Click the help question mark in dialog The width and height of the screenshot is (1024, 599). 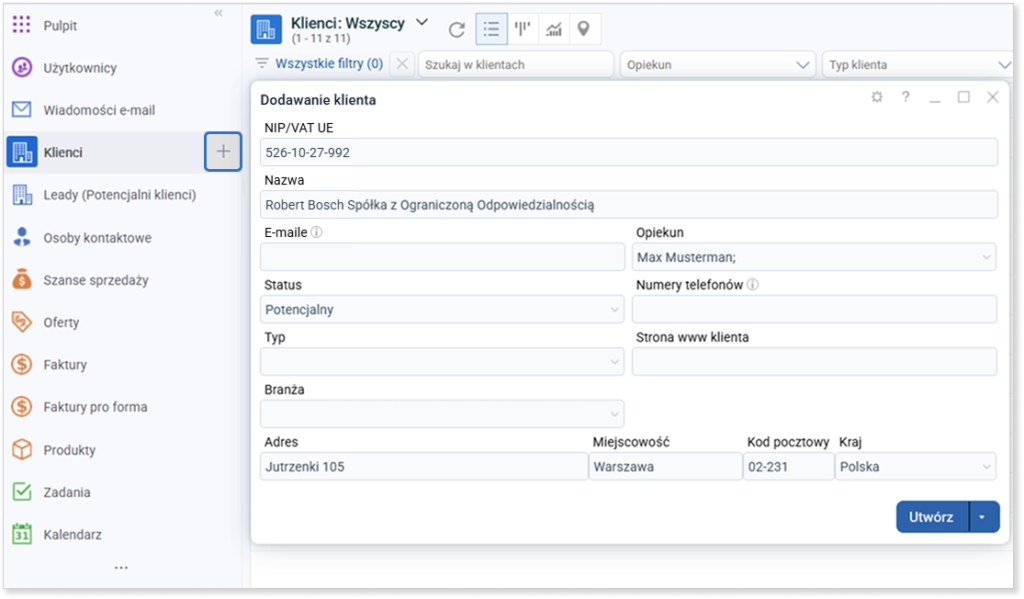[906, 97]
